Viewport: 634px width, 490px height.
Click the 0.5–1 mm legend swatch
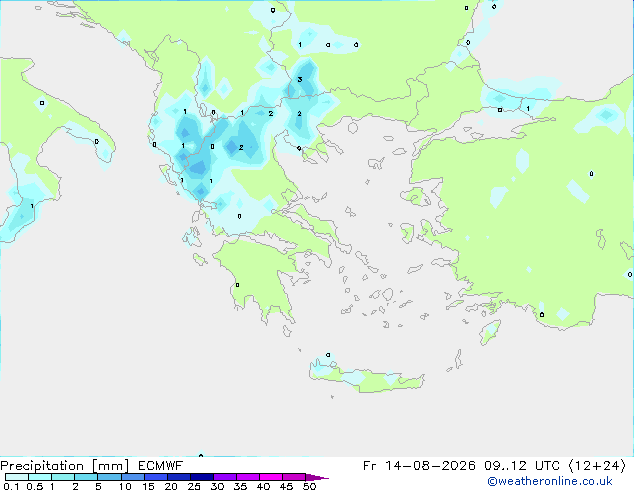40,477
